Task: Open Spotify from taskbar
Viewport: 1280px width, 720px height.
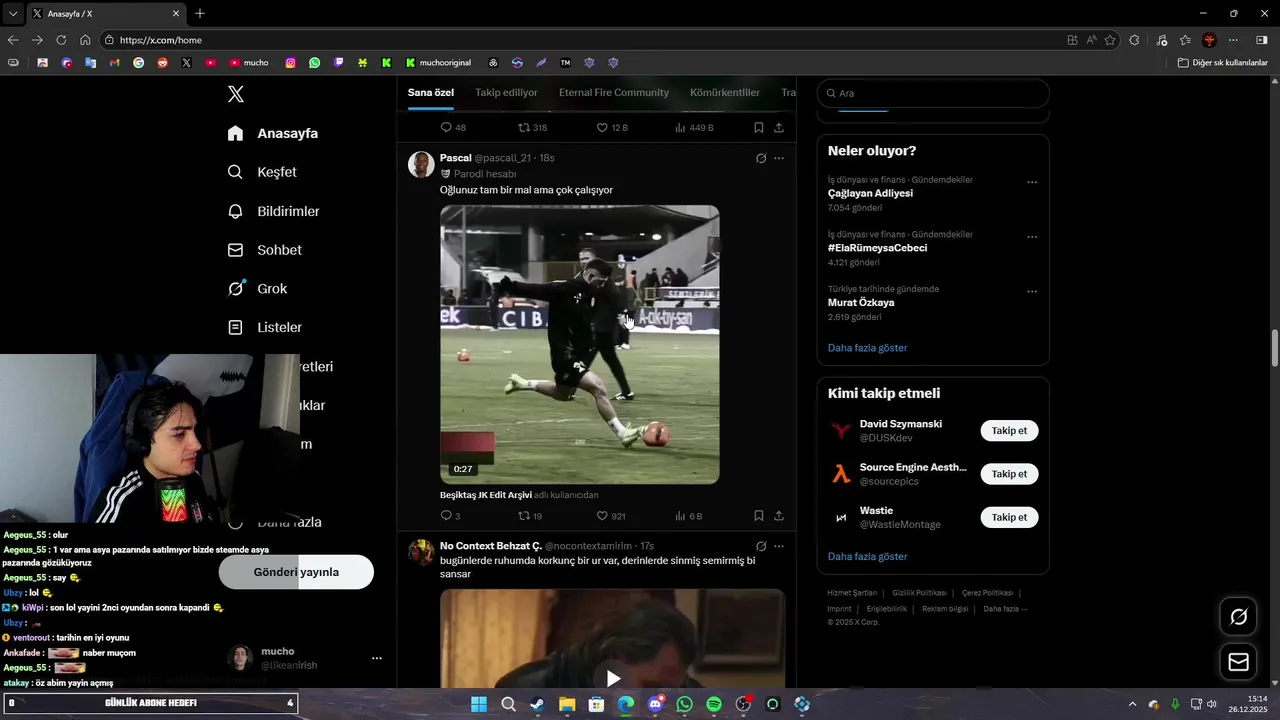Action: 714,704
